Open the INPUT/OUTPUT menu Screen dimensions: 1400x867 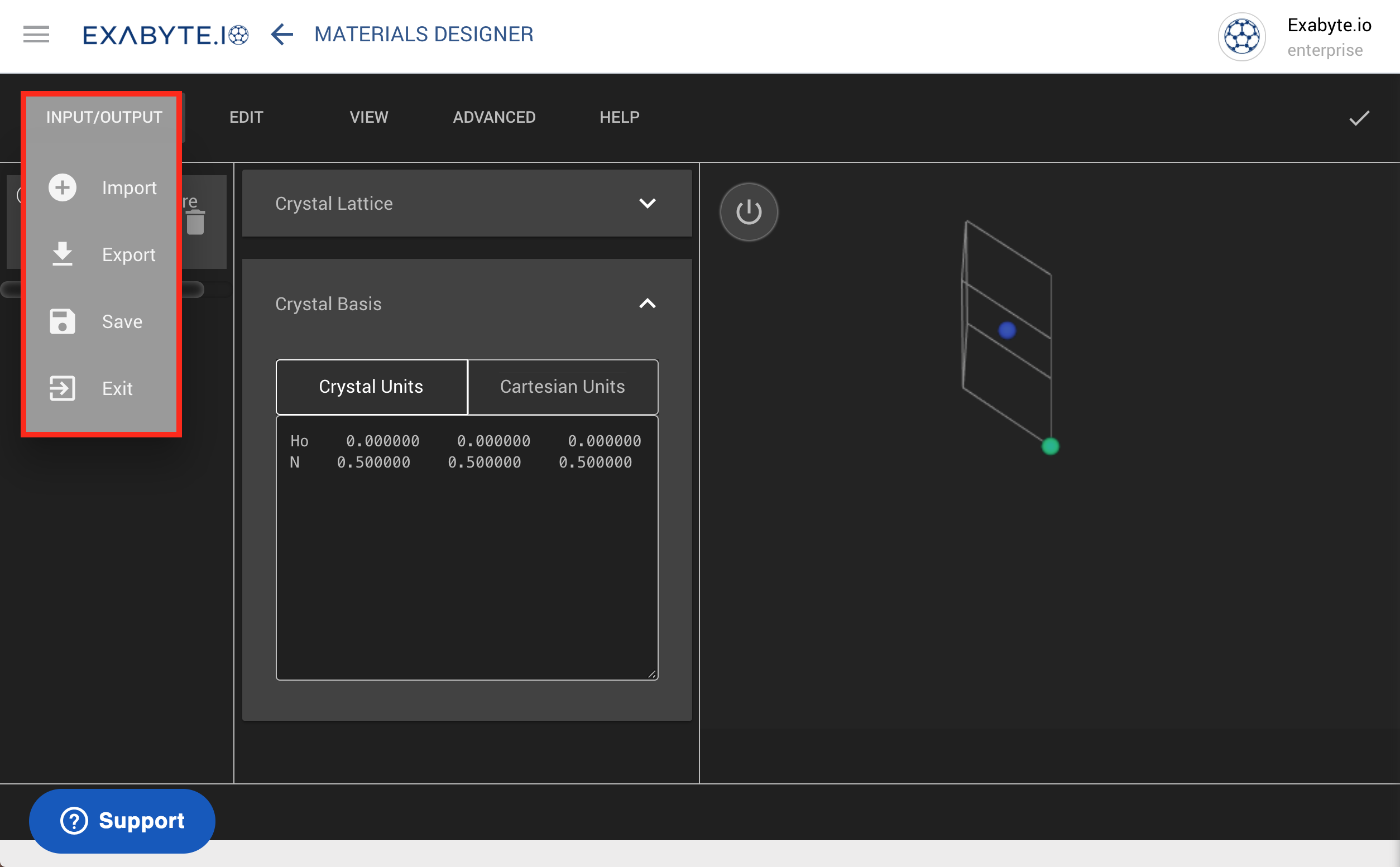coord(103,117)
